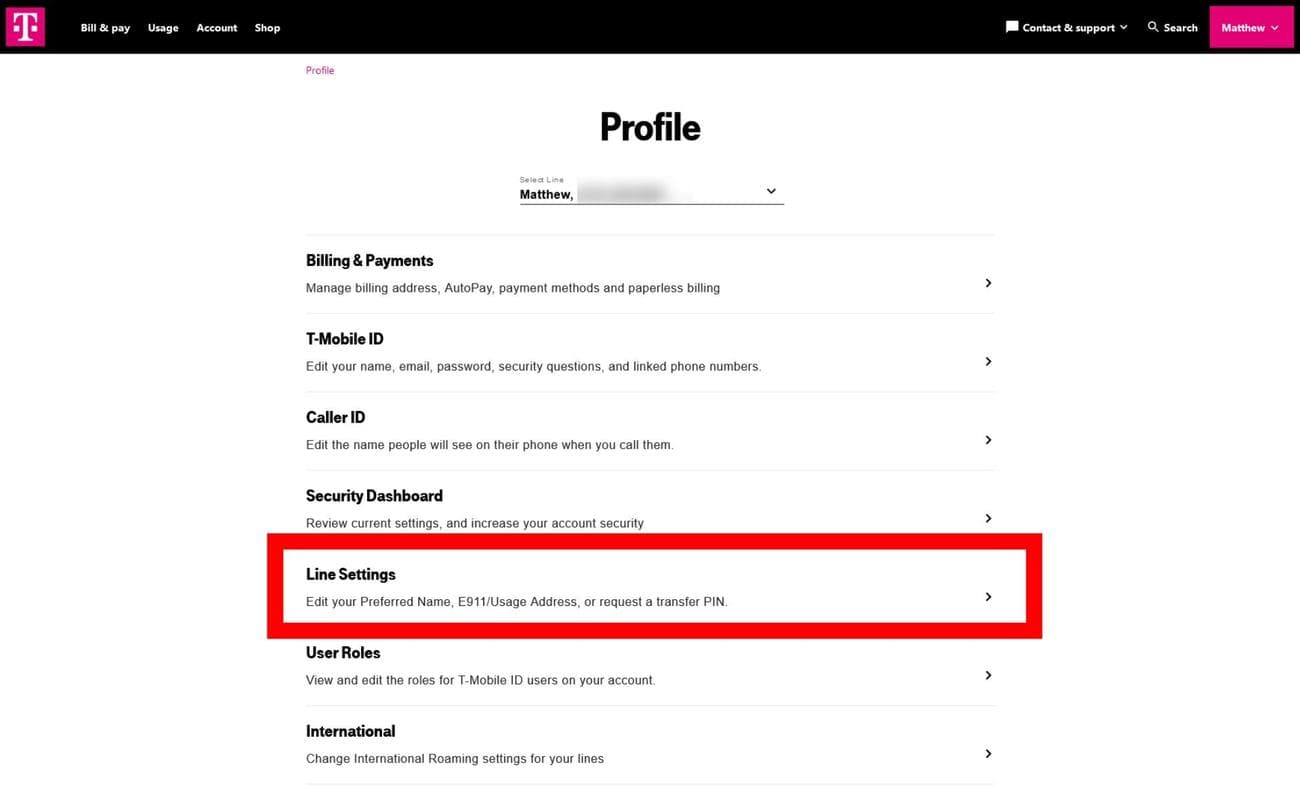Viewport: 1300px width, 786px height.
Task: Go to the Account menu item
Action: (x=216, y=28)
